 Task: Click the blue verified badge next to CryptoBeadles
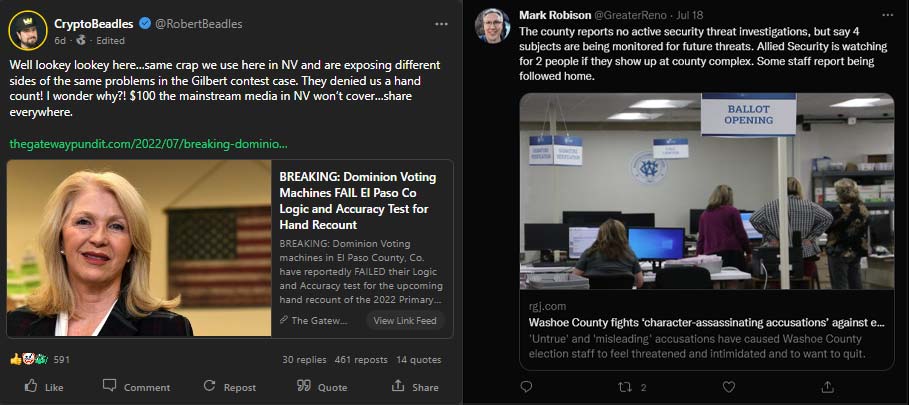click(145, 24)
